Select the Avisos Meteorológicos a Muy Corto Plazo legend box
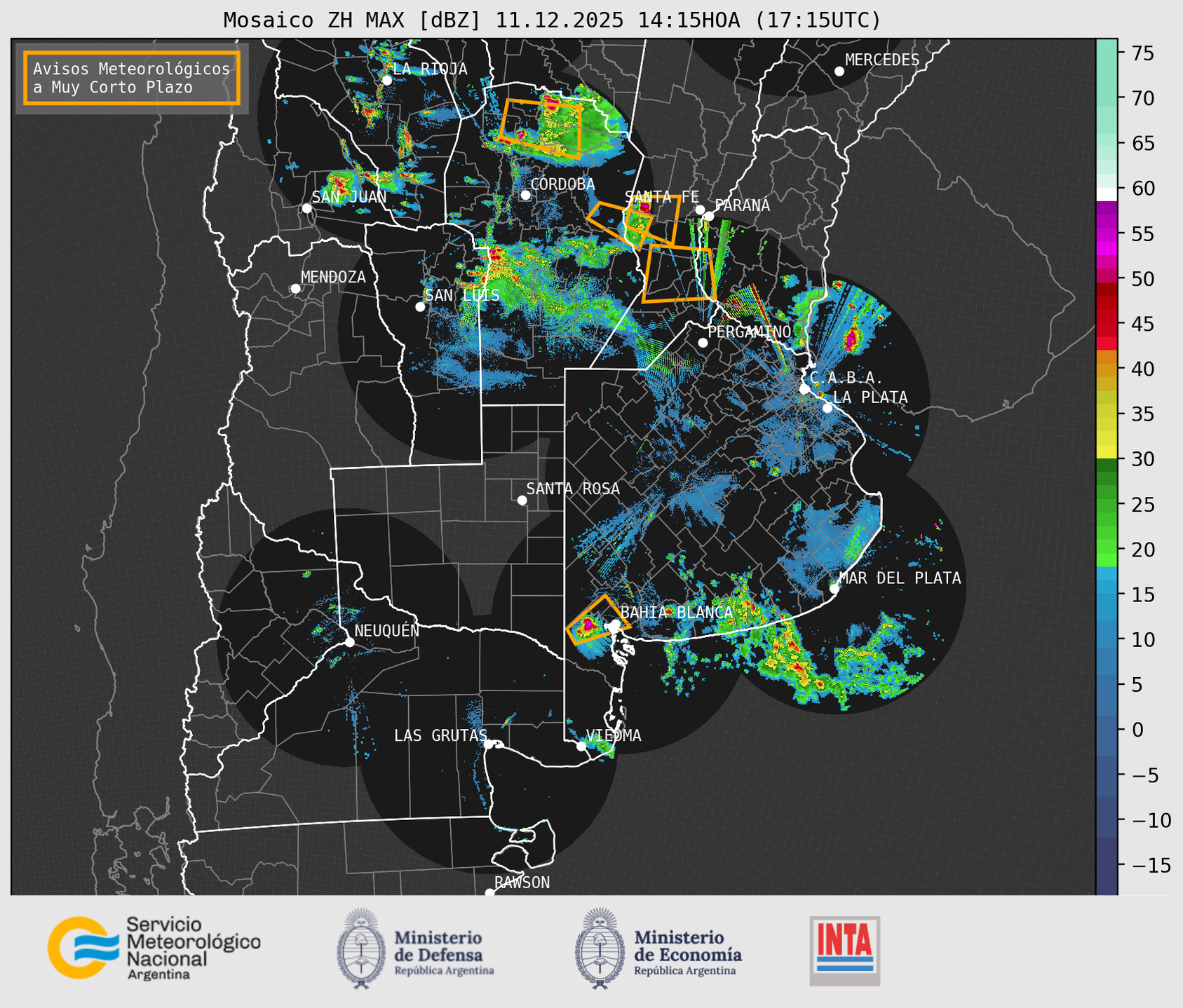 click(132, 78)
